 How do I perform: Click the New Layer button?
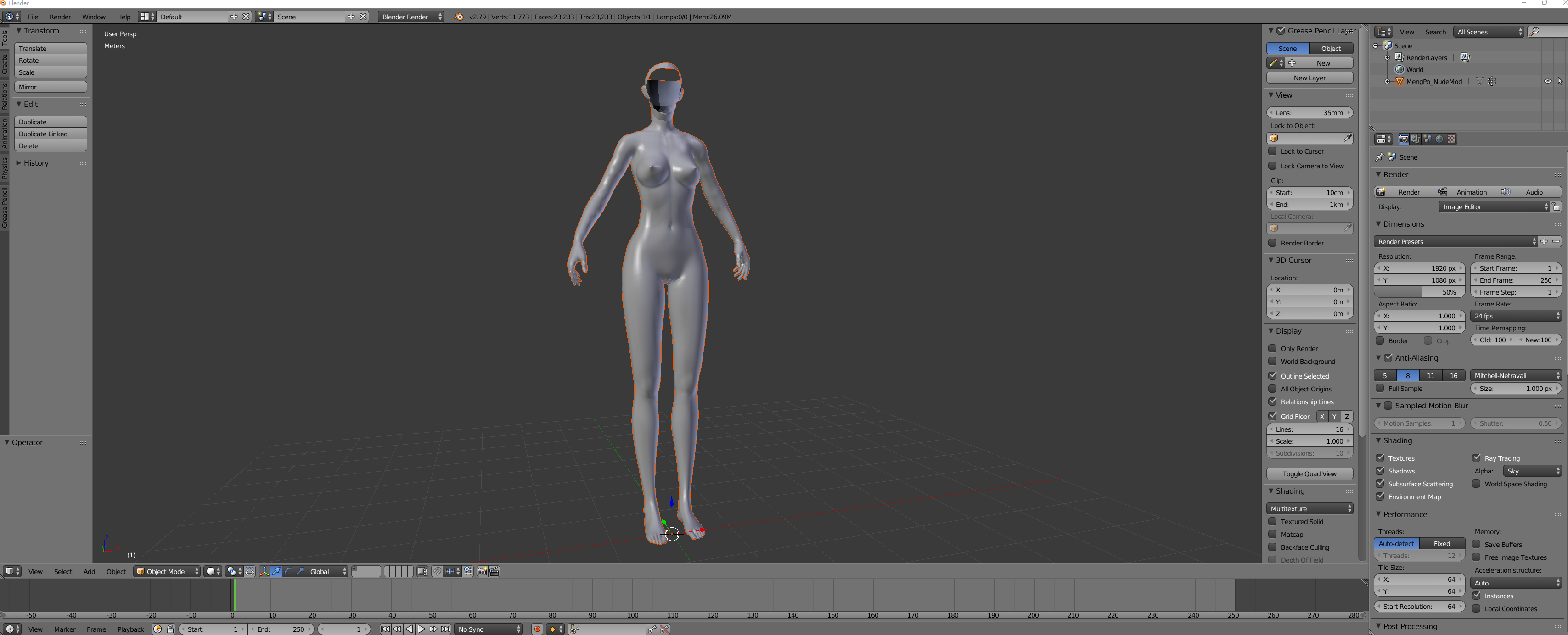pos(1310,78)
